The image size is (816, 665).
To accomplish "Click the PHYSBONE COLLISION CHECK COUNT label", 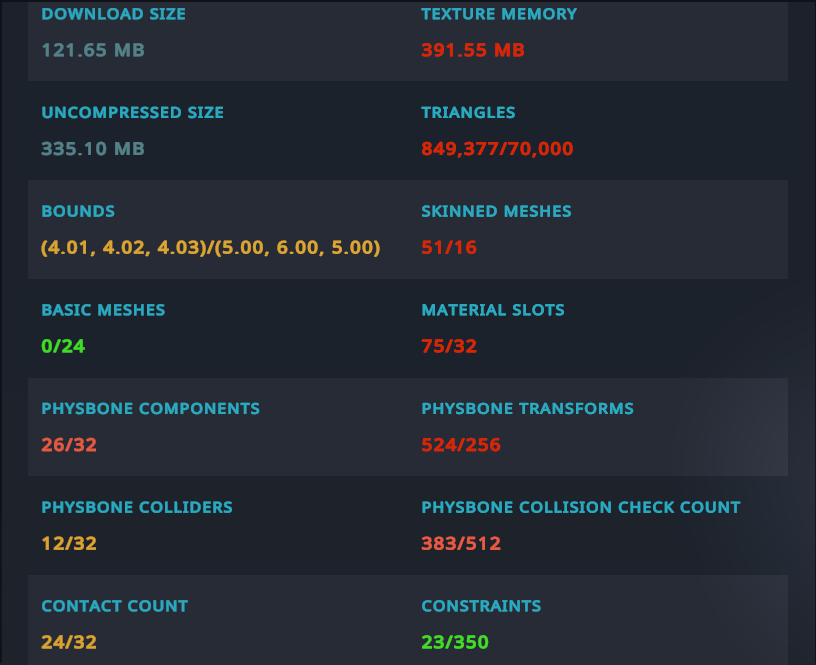I will pos(581,507).
